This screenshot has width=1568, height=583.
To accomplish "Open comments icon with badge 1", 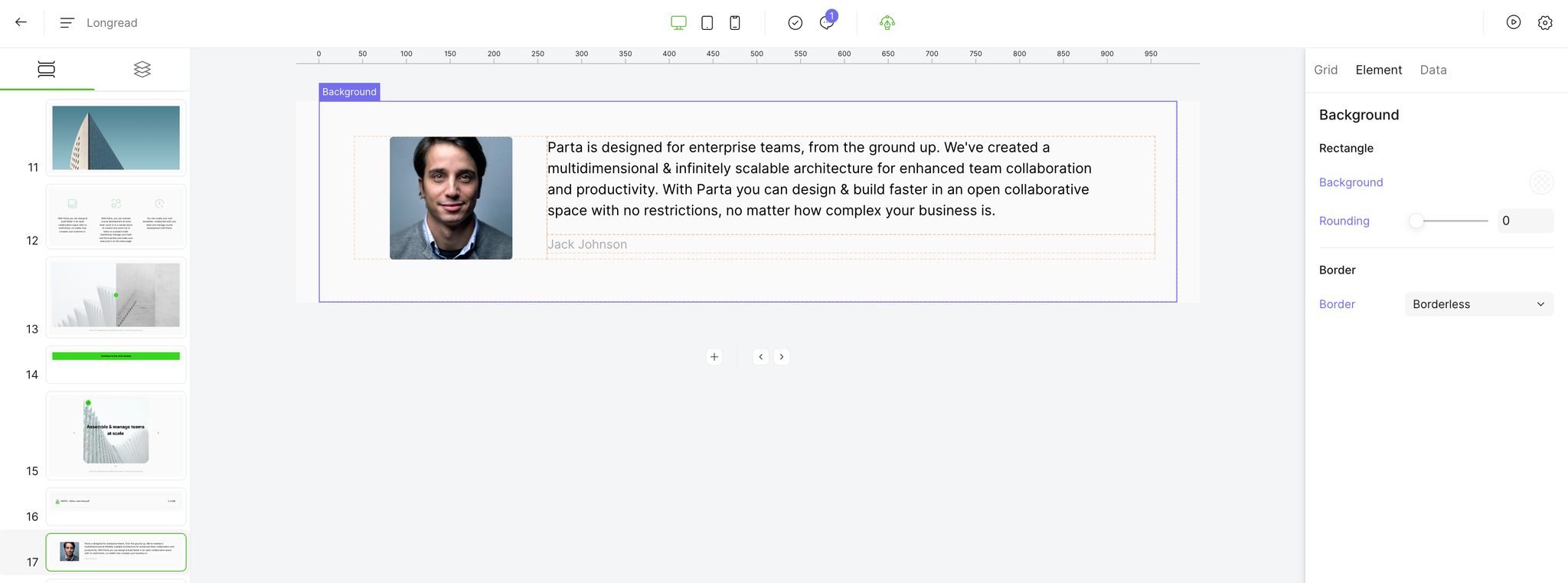I will (827, 21).
